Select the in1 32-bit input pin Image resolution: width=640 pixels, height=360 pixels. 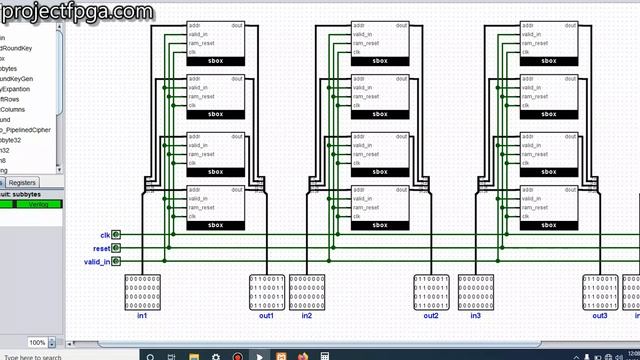(x=142, y=292)
